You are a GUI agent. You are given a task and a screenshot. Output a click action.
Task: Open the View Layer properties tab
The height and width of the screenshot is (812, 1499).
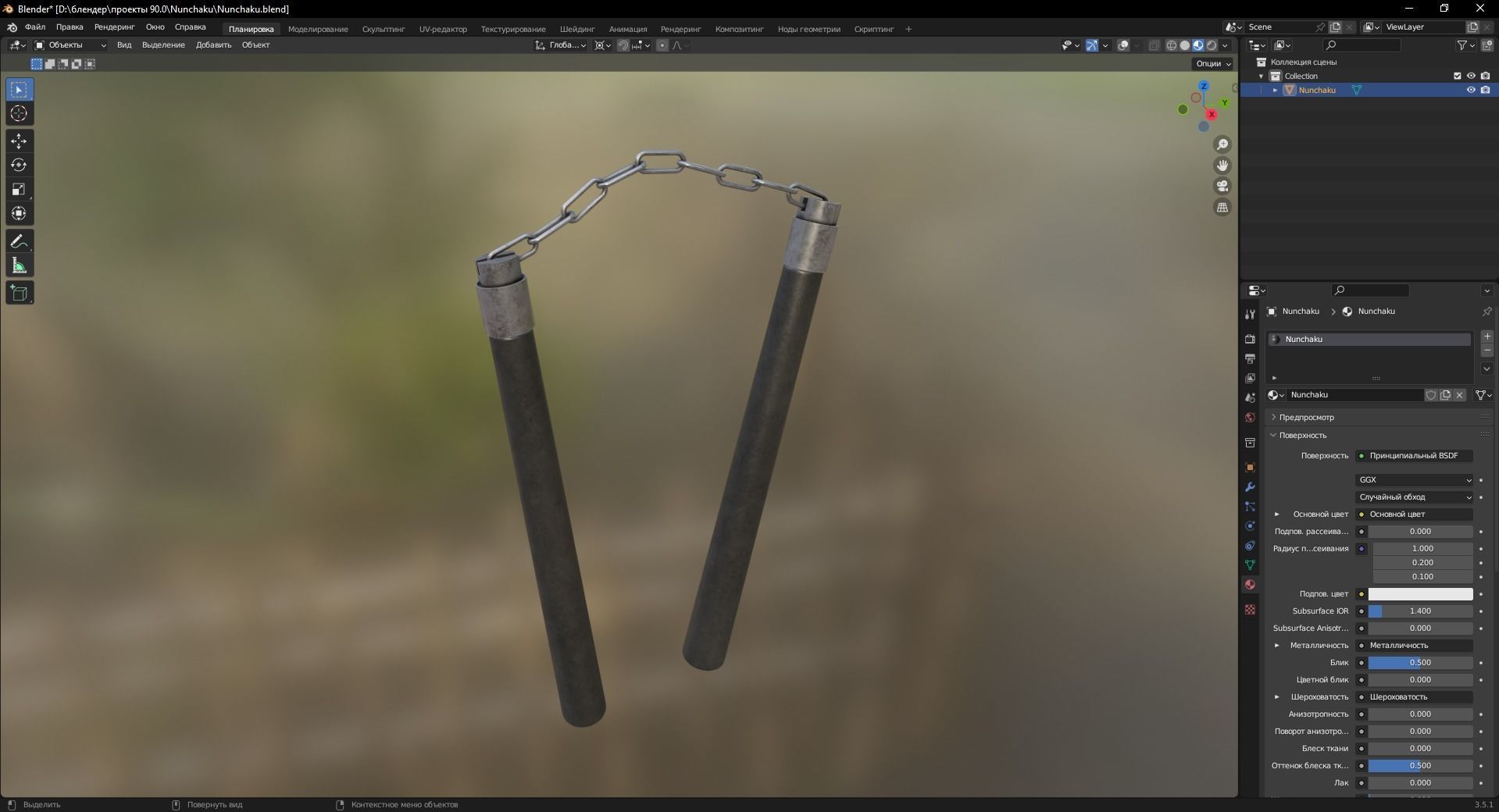point(1250,378)
